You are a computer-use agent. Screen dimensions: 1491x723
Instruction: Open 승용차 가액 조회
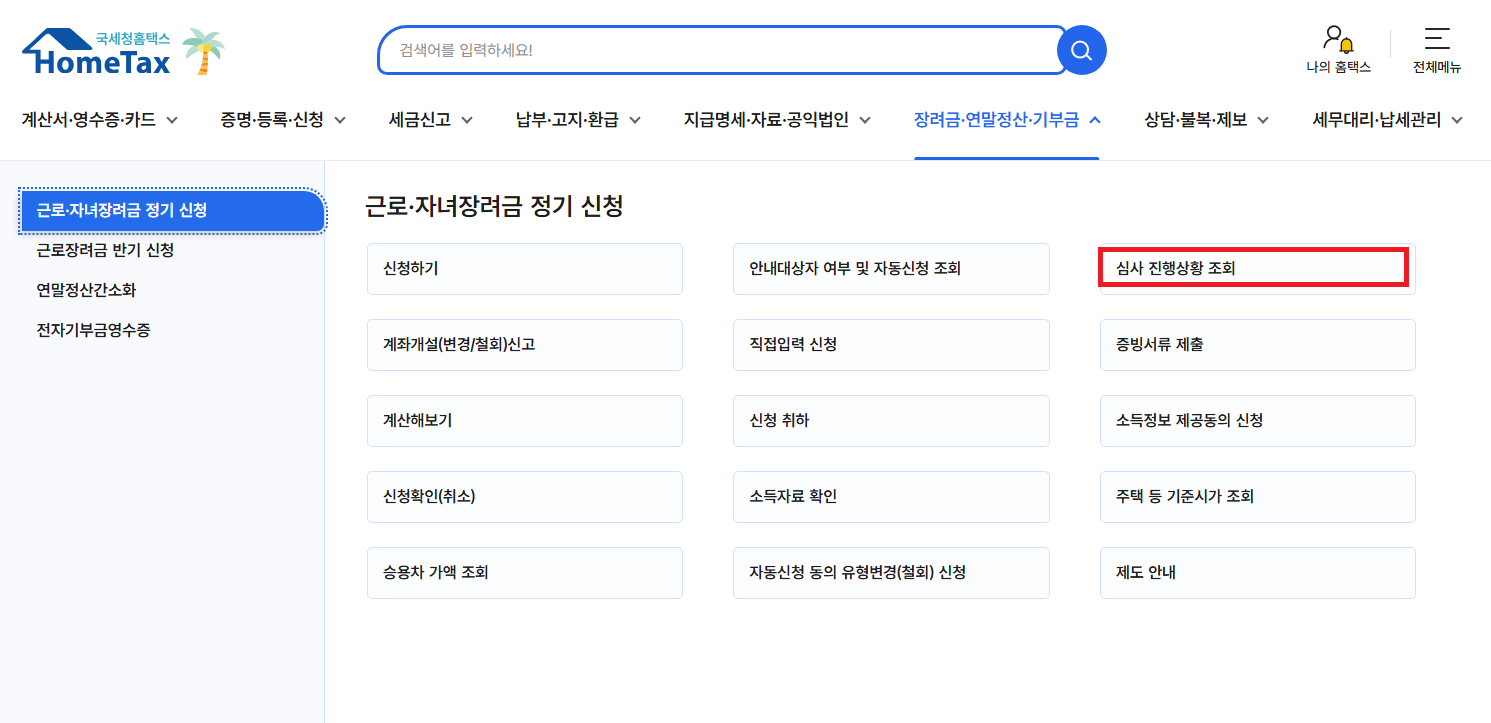(x=525, y=572)
